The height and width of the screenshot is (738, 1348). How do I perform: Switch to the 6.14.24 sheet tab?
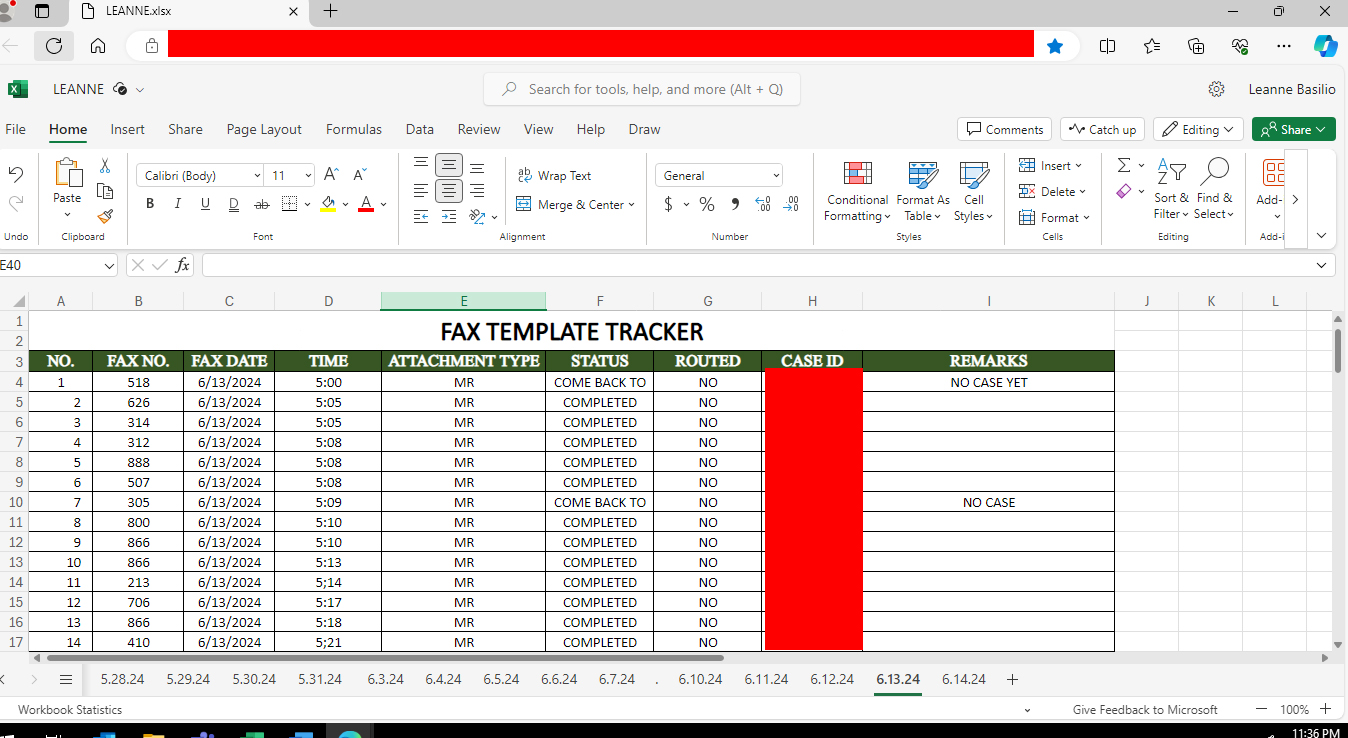(964, 679)
